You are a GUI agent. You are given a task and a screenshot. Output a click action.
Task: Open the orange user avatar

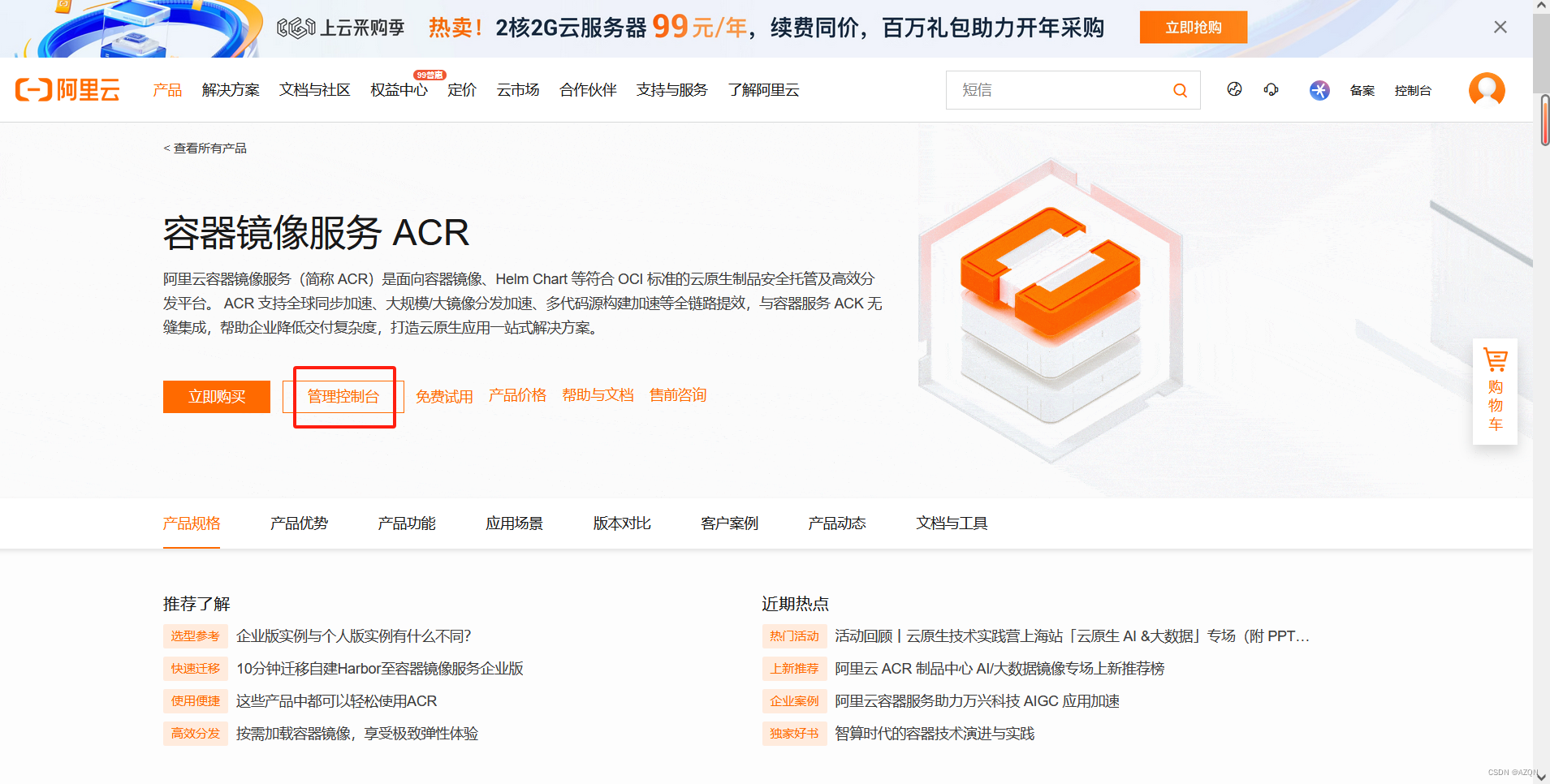tap(1487, 89)
